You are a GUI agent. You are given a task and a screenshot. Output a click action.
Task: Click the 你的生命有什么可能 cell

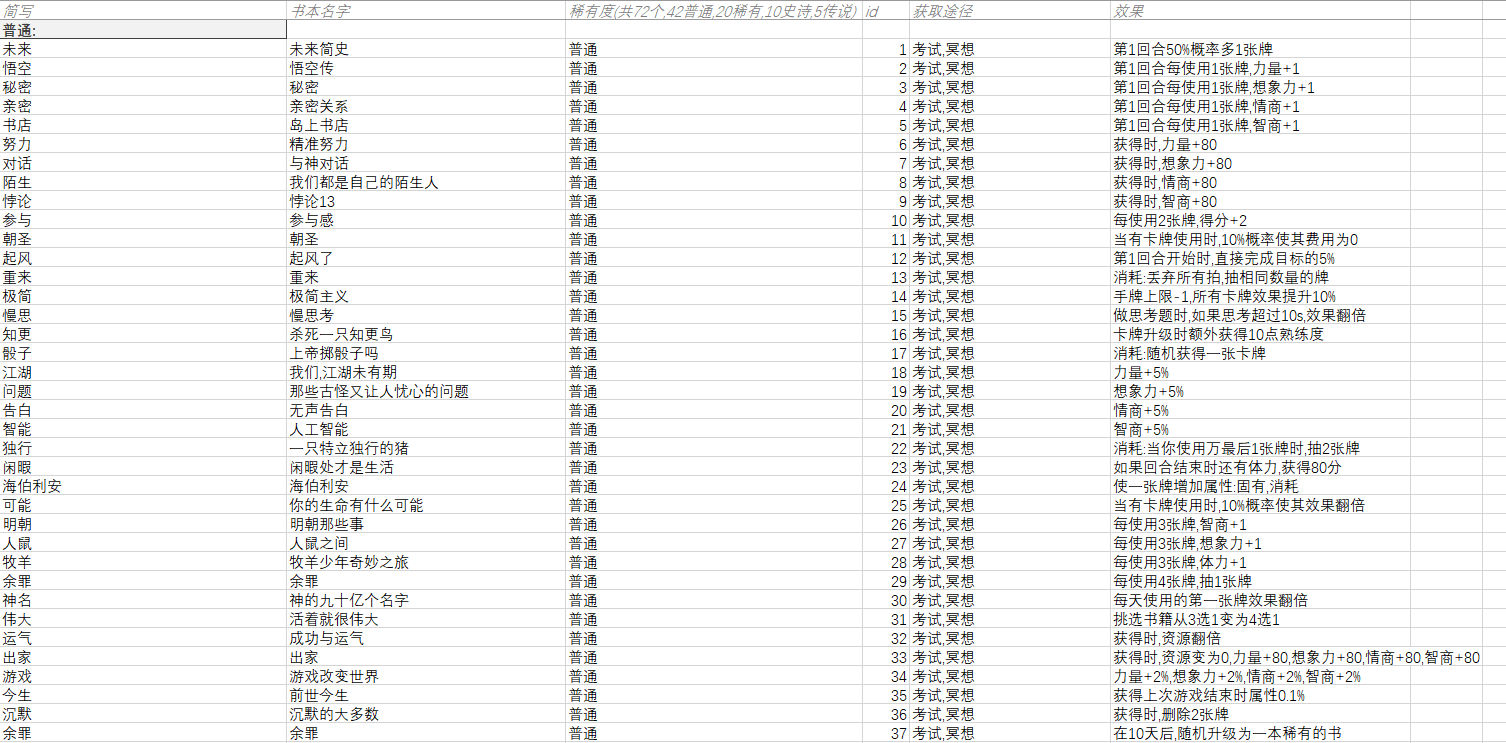(426, 505)
